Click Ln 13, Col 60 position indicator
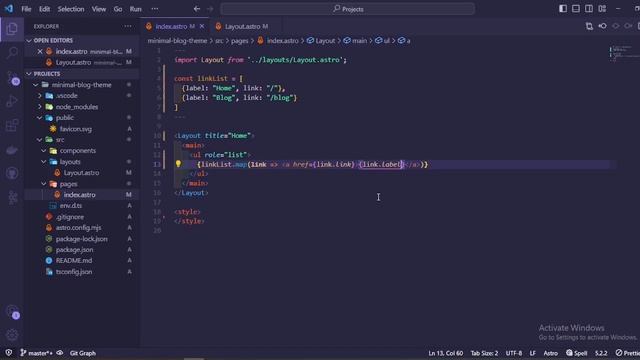 [446, 353]
